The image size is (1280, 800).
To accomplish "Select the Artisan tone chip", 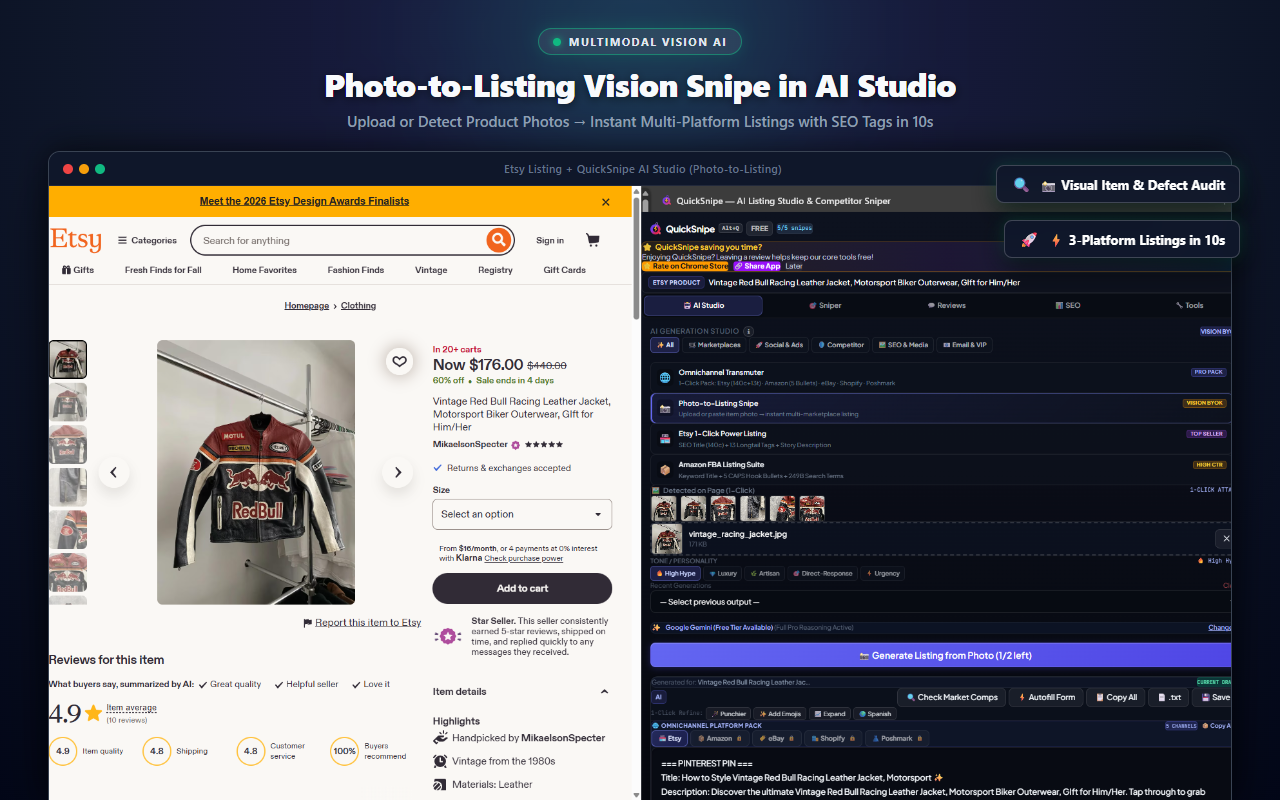I will coord(764,573).
